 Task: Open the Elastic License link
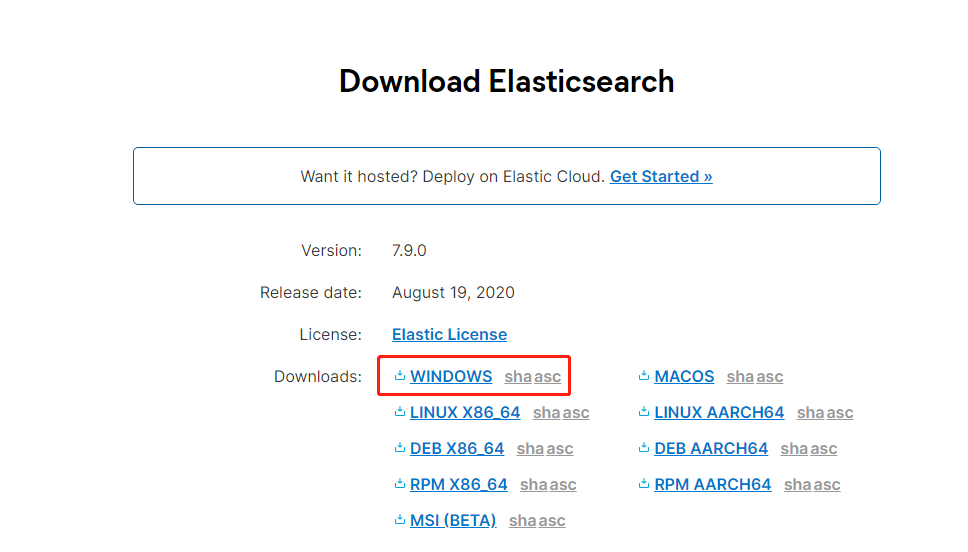[x=449, y=335]
